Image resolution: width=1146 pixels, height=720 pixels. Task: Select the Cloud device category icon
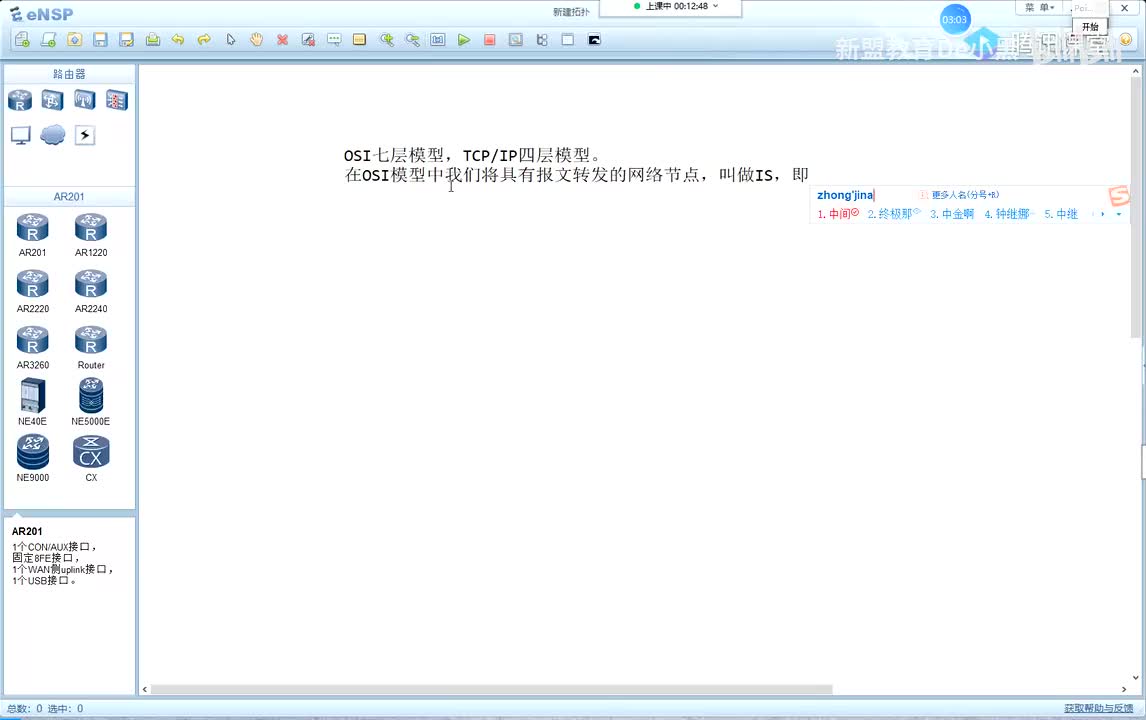click(x=53, y=135)
